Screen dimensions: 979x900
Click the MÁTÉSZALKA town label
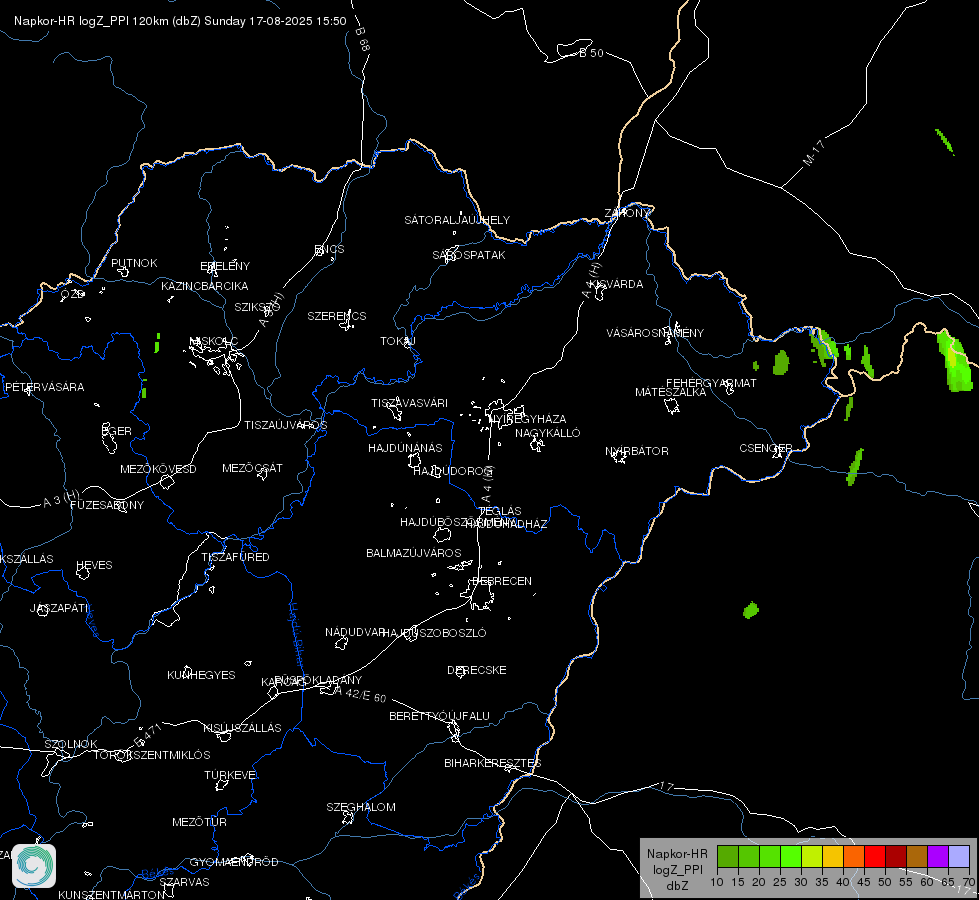point(671,392)
